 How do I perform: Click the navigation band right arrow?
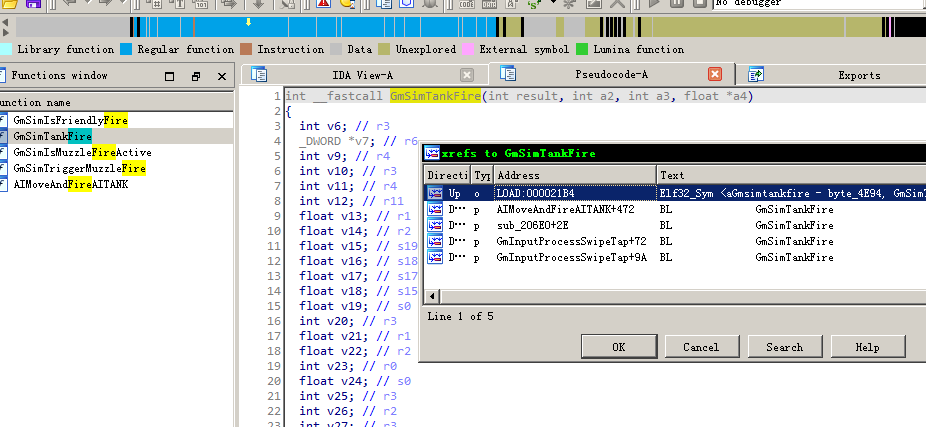pos(5,32)
